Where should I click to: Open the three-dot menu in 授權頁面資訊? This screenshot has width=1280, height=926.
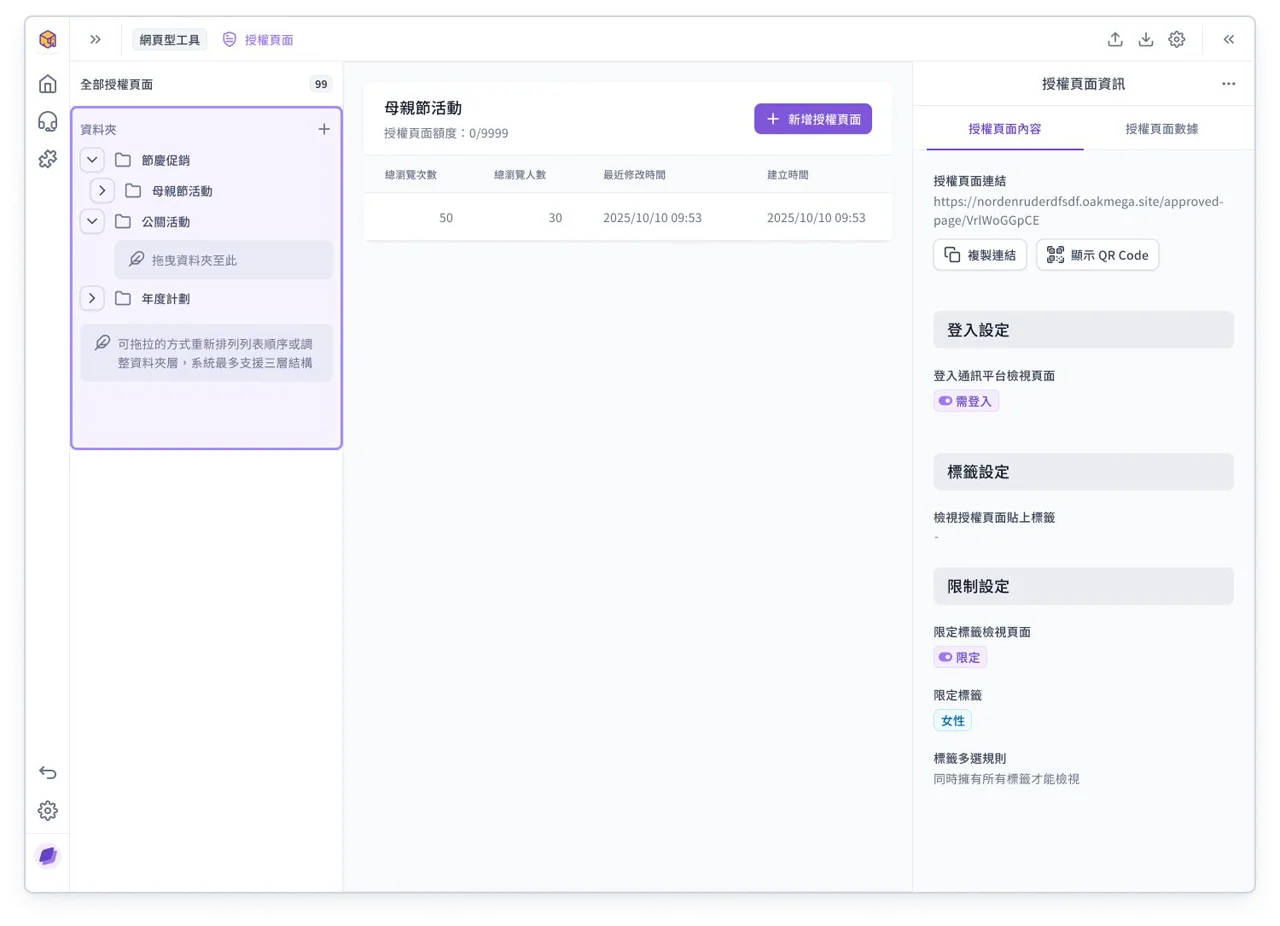pyautogui.click(x=1228, y=84)
